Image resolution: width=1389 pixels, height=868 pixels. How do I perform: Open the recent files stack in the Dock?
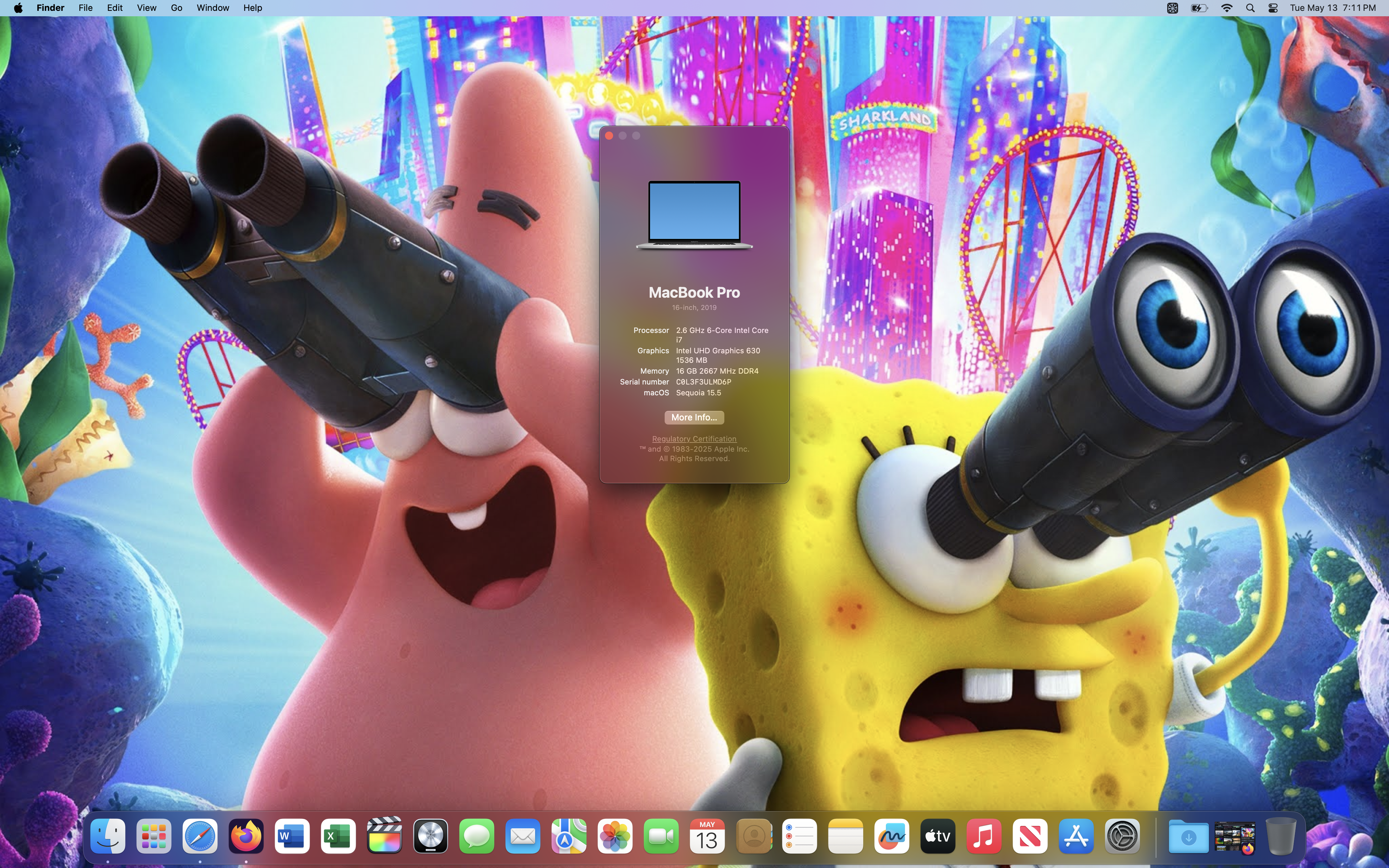coord(1235,837)
